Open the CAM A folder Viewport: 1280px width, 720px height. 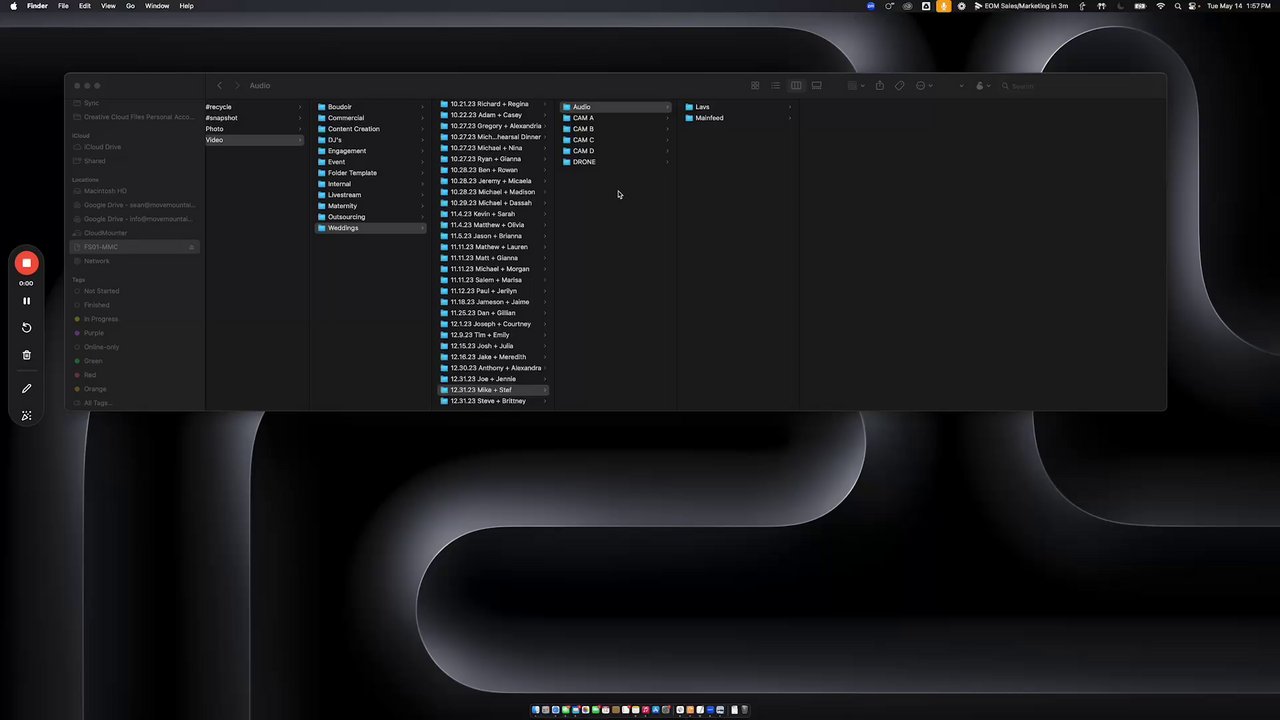(x=615, y=118)
